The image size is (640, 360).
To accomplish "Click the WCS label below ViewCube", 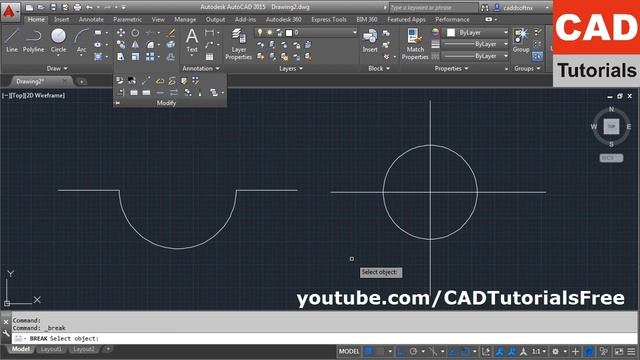I will [611, 158].
